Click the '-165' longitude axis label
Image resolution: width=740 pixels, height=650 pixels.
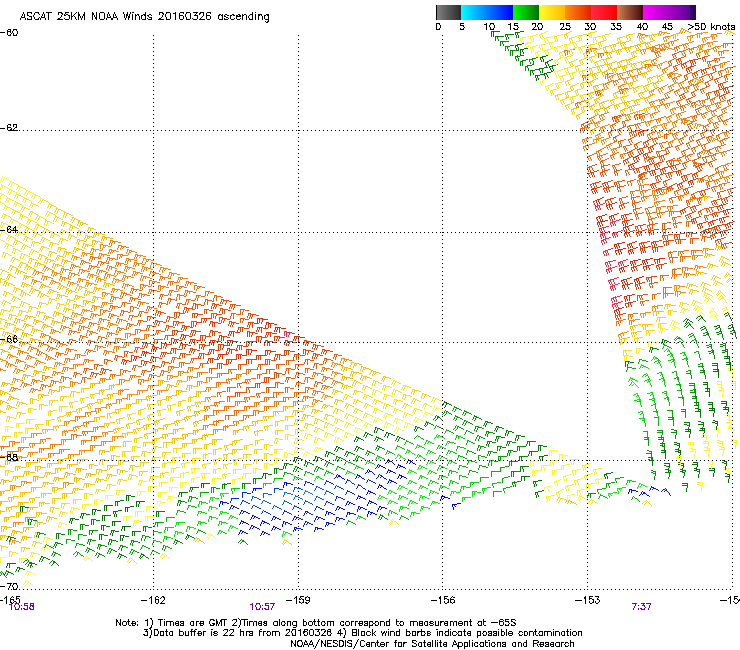10,599
